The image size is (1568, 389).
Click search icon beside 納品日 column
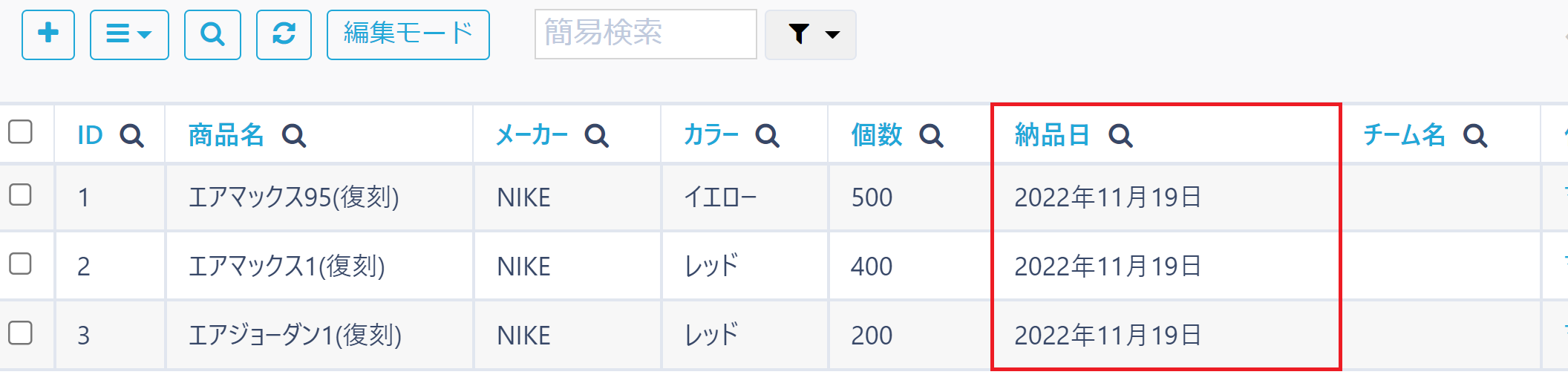click(x=1120, y=136)
